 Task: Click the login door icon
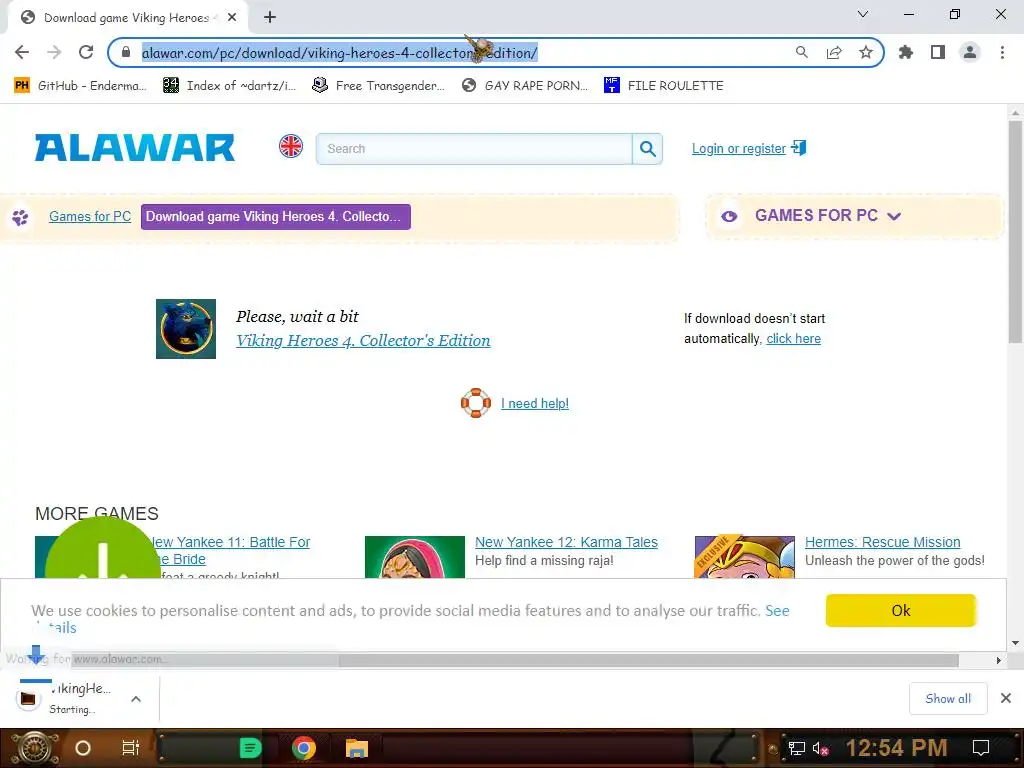[799, 148]
